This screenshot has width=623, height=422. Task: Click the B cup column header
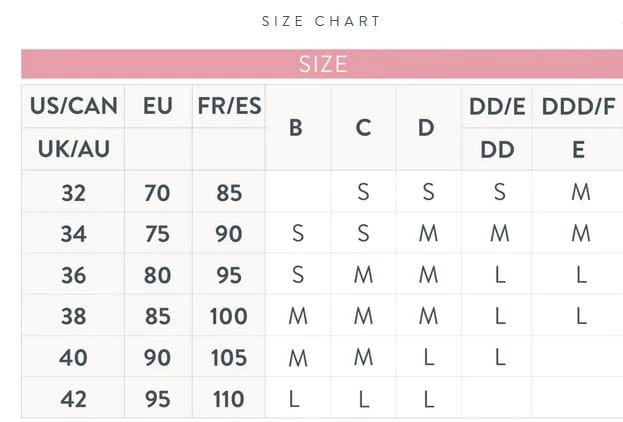[x=297, y=127]
